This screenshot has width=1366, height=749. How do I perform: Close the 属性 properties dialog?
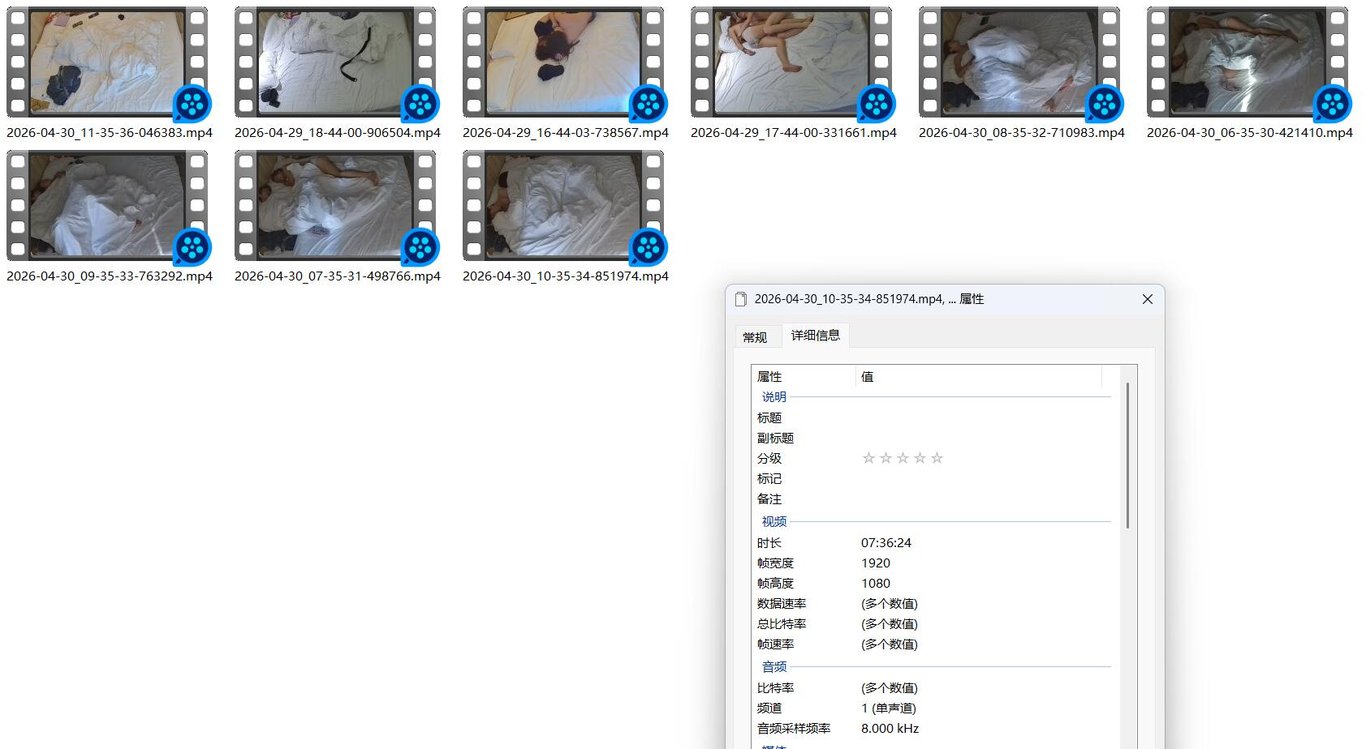(1147, 299)
